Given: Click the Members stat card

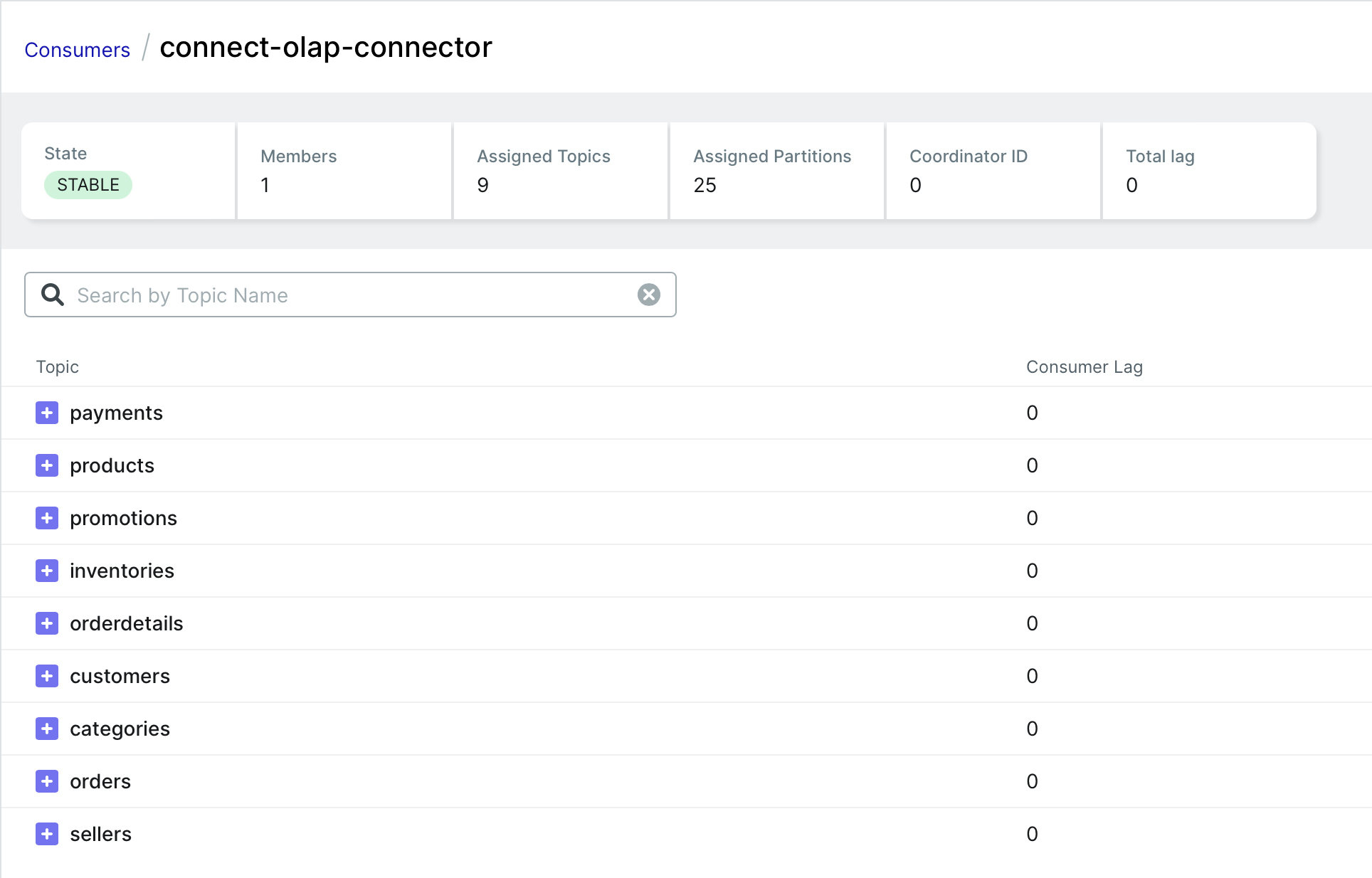Looking at the screenshot, I should click(x=344, y=170).
